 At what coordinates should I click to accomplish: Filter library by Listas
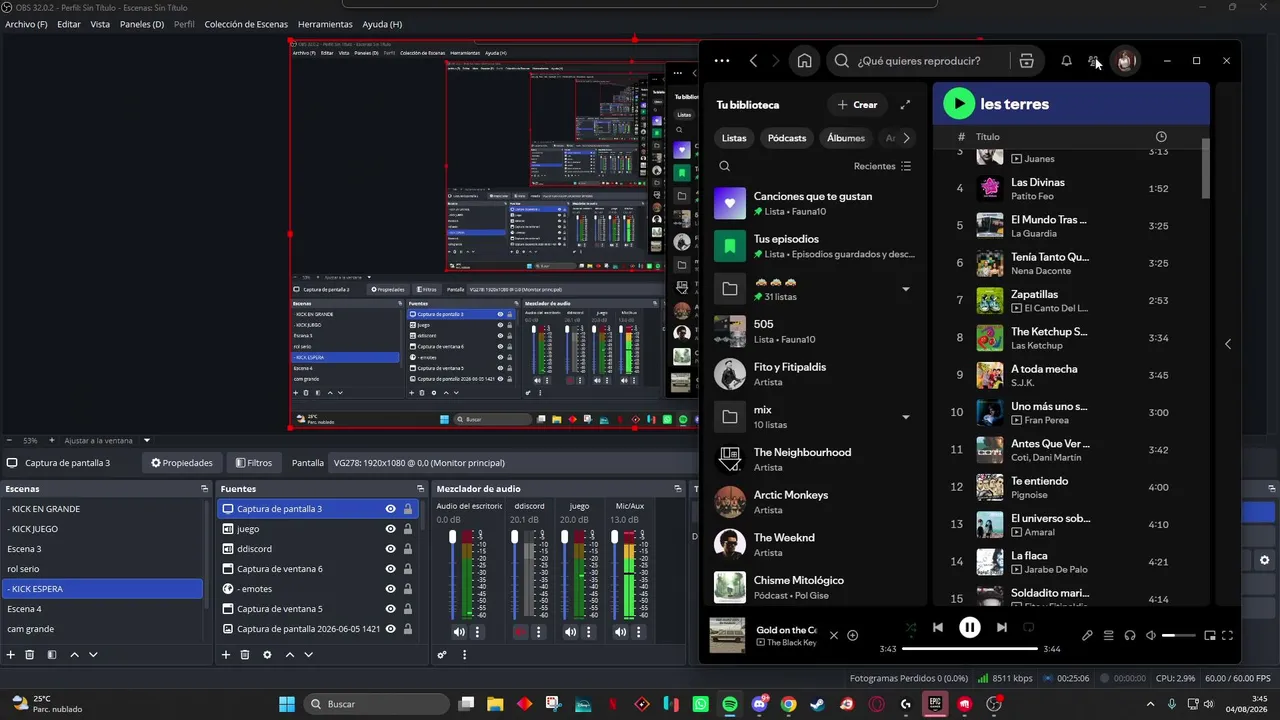point(734,138)
